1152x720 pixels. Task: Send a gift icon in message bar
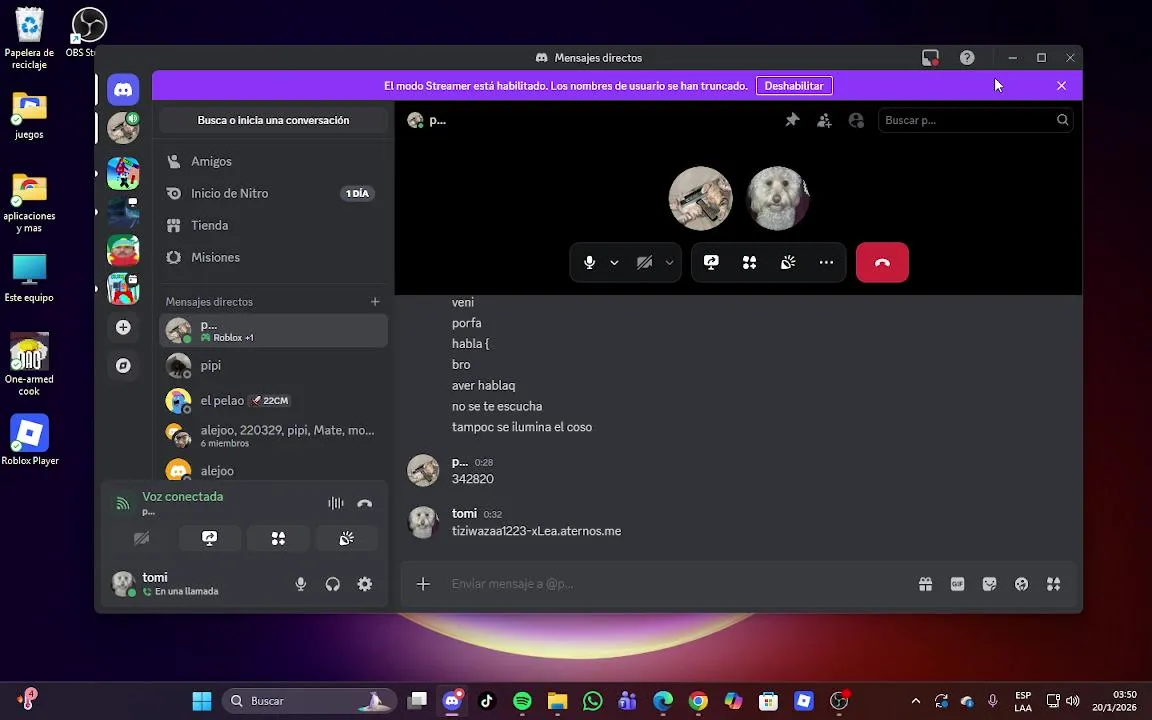pos(926,584)
